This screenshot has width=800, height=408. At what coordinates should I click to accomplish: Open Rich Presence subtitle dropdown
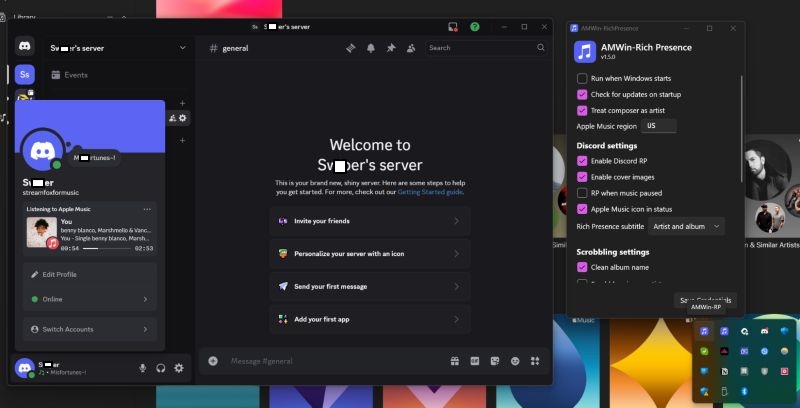686,226
